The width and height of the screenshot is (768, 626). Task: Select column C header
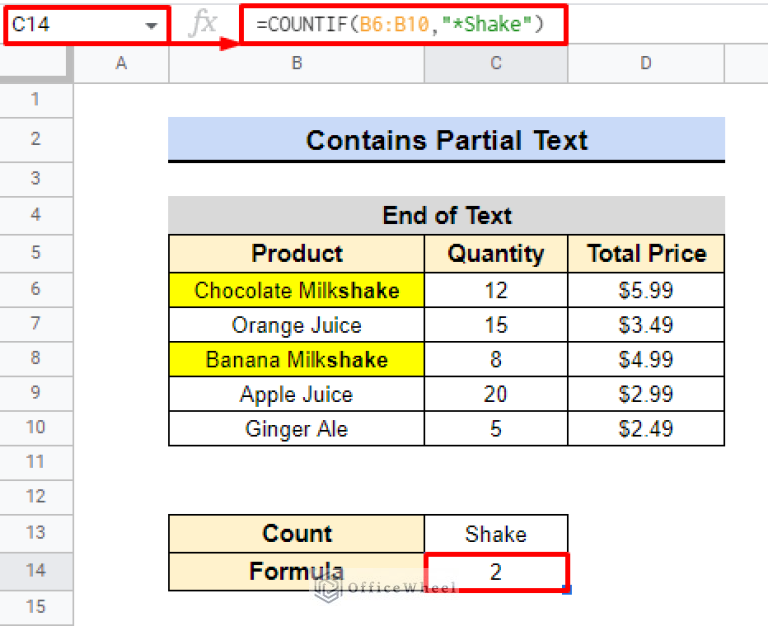(495, 63)
